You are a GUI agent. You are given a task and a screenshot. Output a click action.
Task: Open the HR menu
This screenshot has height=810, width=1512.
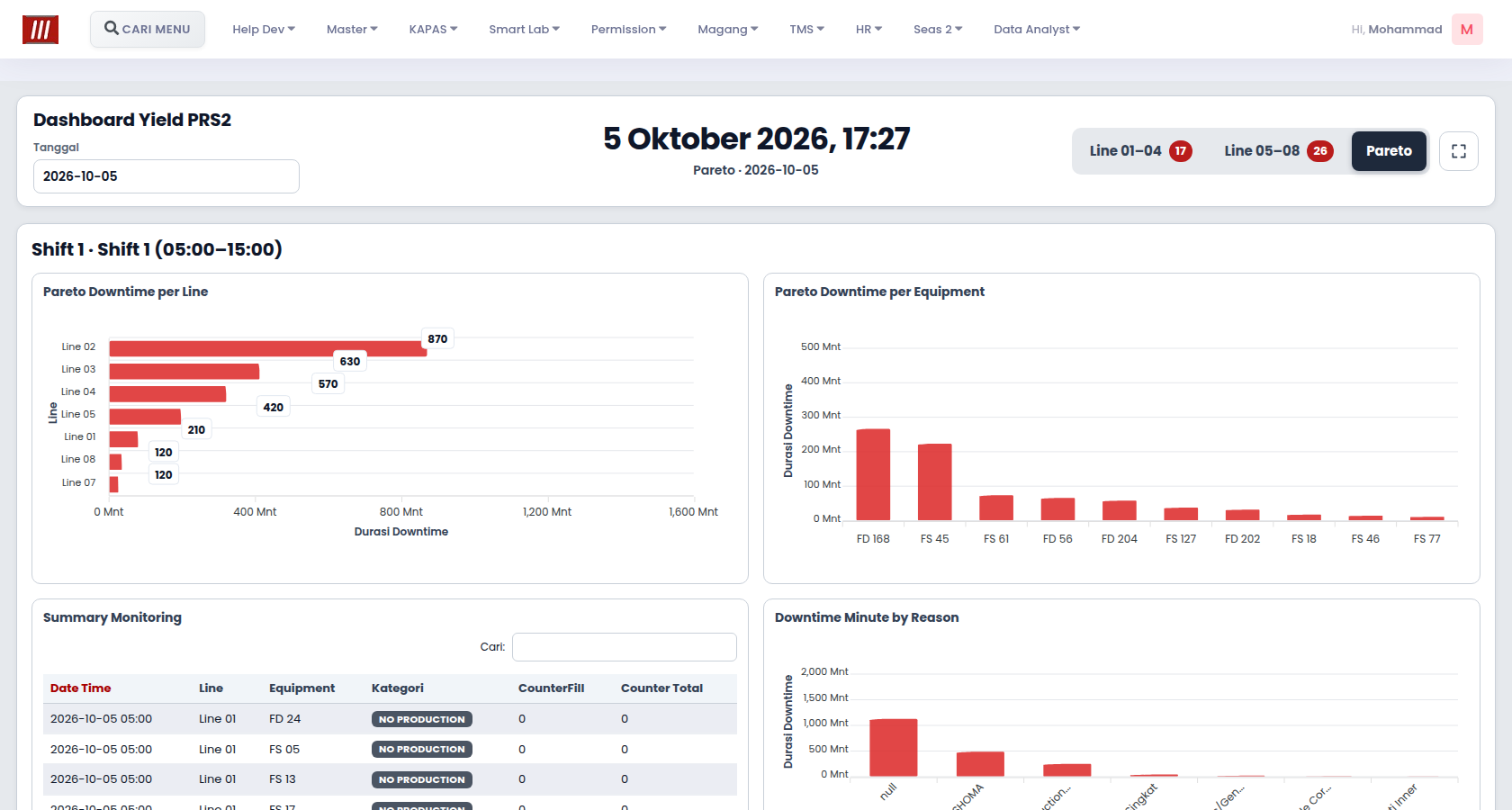click(868, 30)
